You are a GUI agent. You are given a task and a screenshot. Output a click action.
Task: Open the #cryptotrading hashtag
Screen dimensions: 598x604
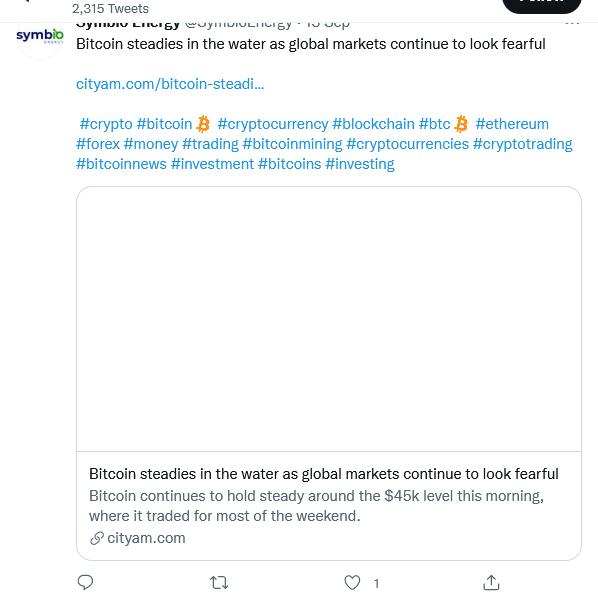pos(522,144)
